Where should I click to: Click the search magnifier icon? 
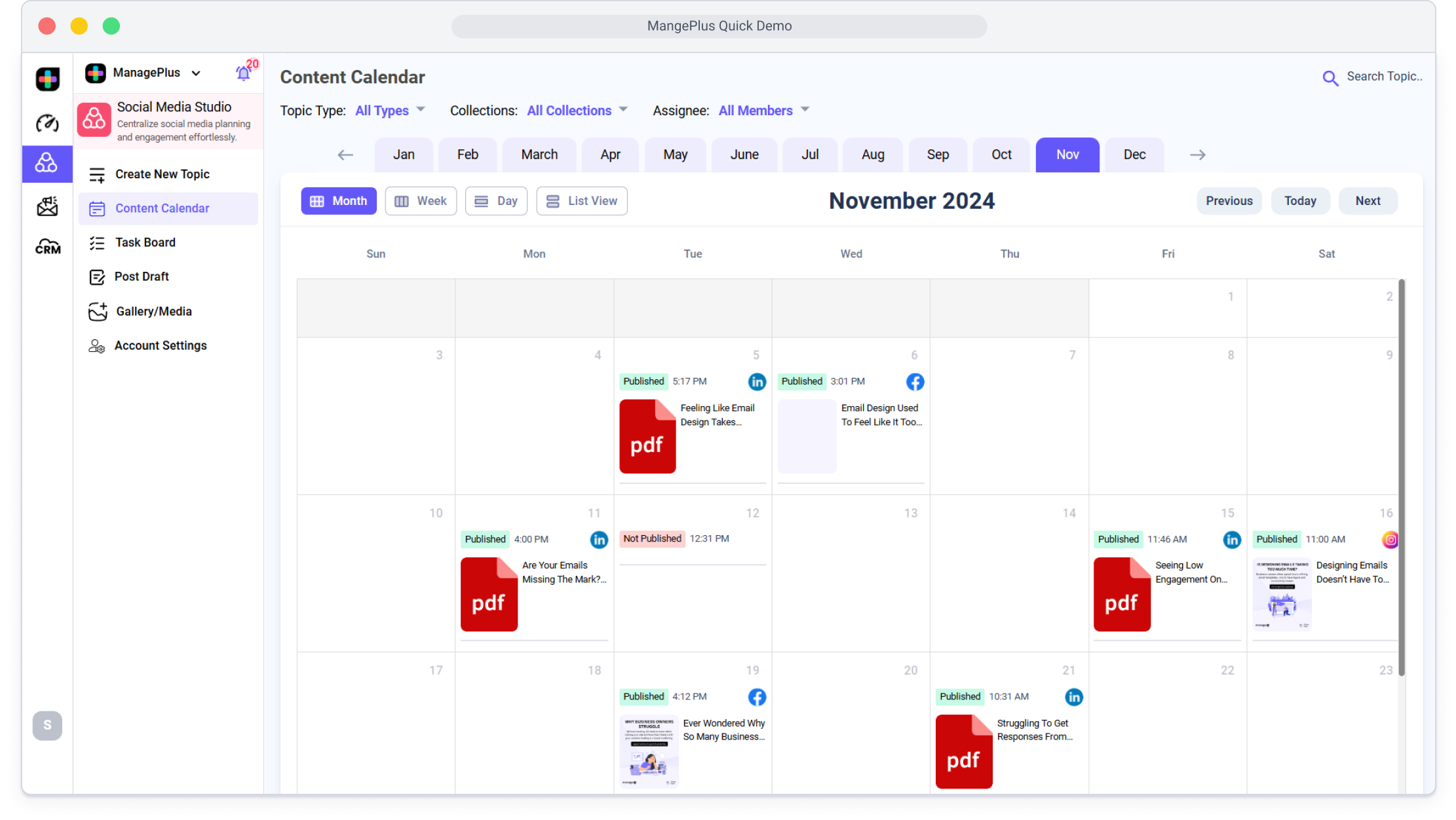pyautogui.click(x=1330, y=79)
